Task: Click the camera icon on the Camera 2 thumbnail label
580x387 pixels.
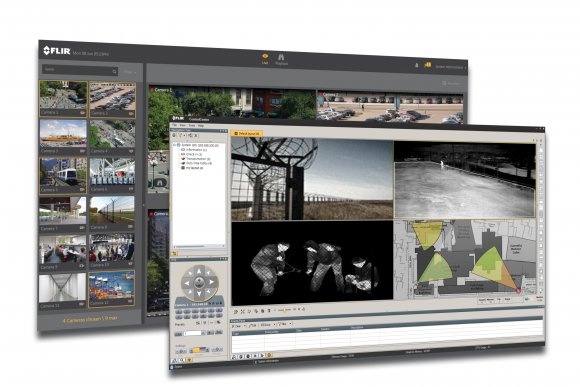Action: click(131, 114)
